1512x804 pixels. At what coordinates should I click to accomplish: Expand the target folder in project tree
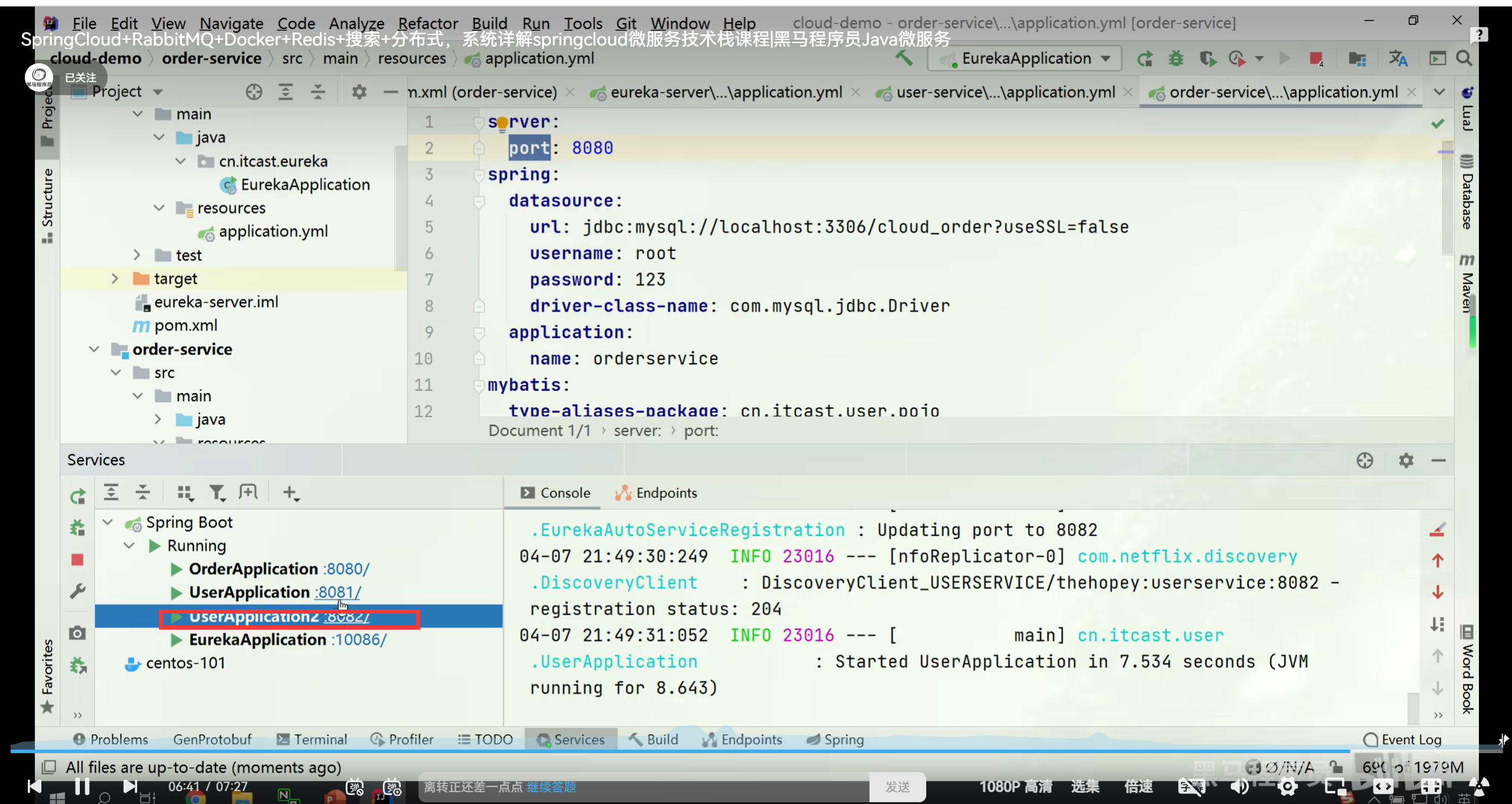(x=115, y=278)
